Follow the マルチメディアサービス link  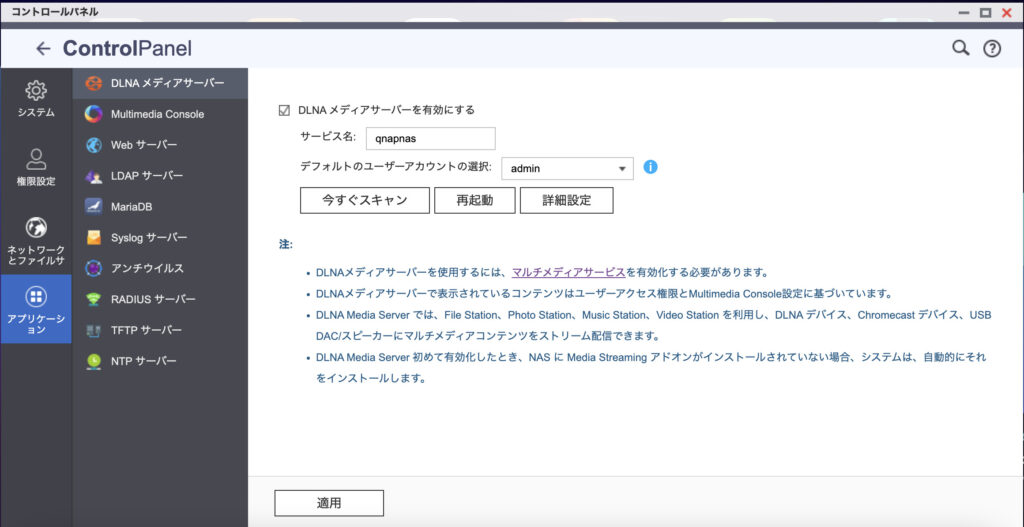tap(569, 272)
